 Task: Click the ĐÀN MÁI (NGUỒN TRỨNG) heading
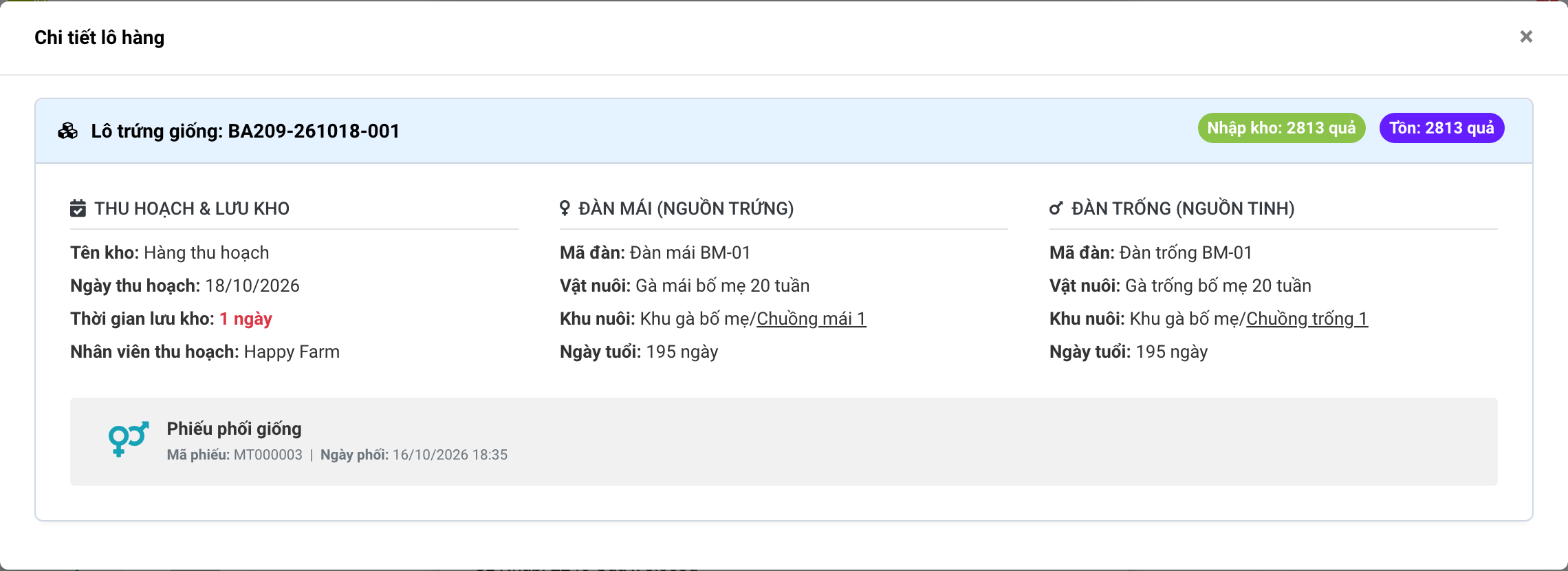pos(686,208)
